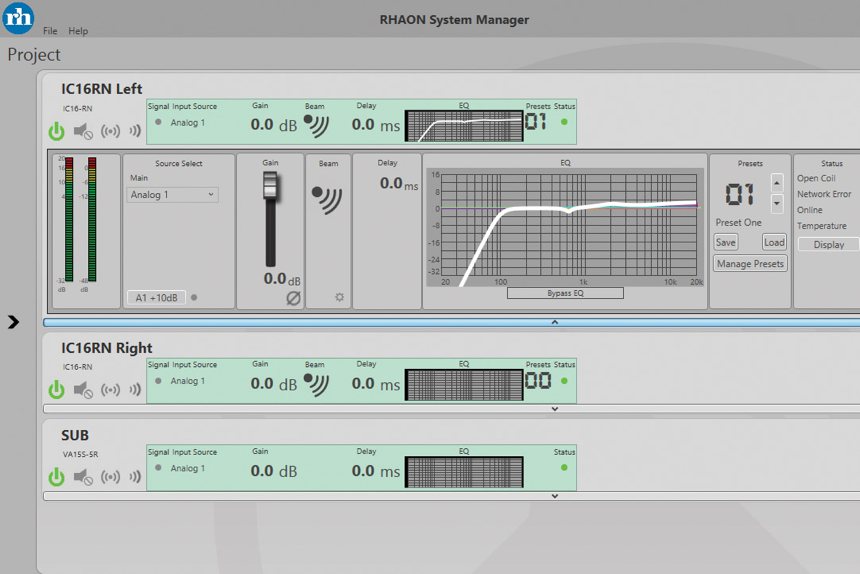Viewport: 860px width, 574px height.
Task: Click the Display button under Status
Action: click(x=829, y=245)
